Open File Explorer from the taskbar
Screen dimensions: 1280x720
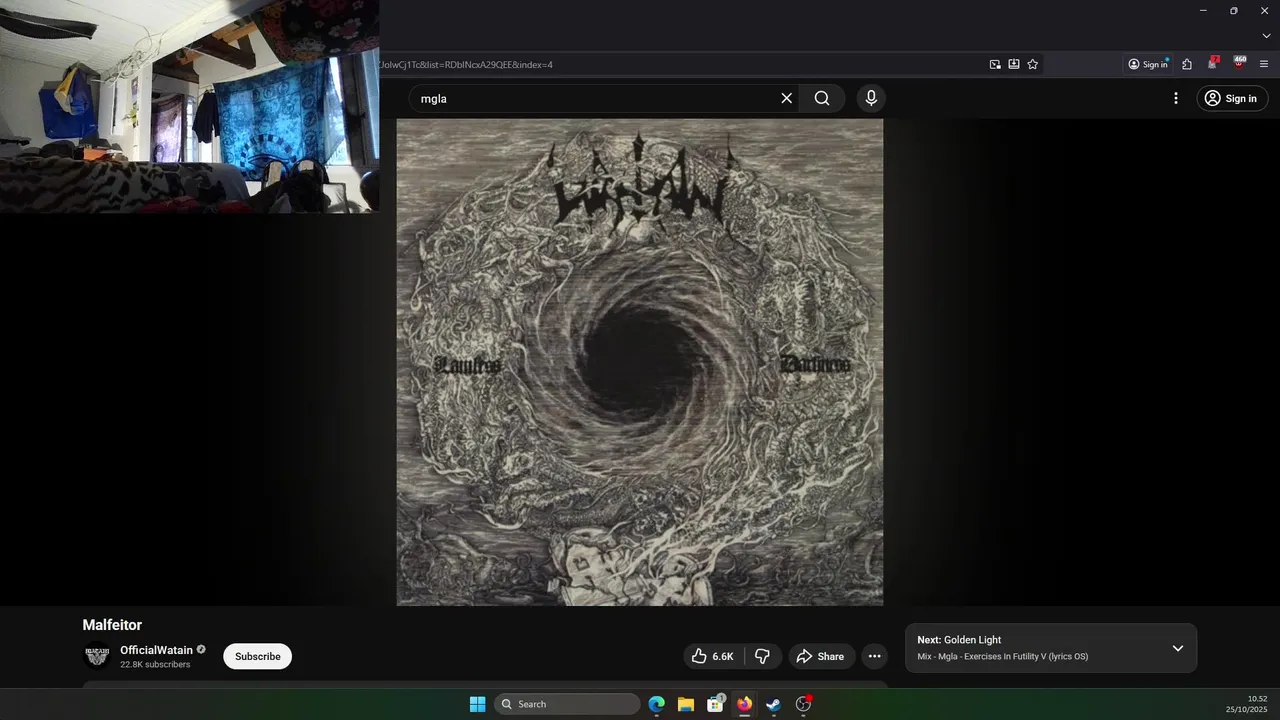pyautogui.click(x=686, y=704)
